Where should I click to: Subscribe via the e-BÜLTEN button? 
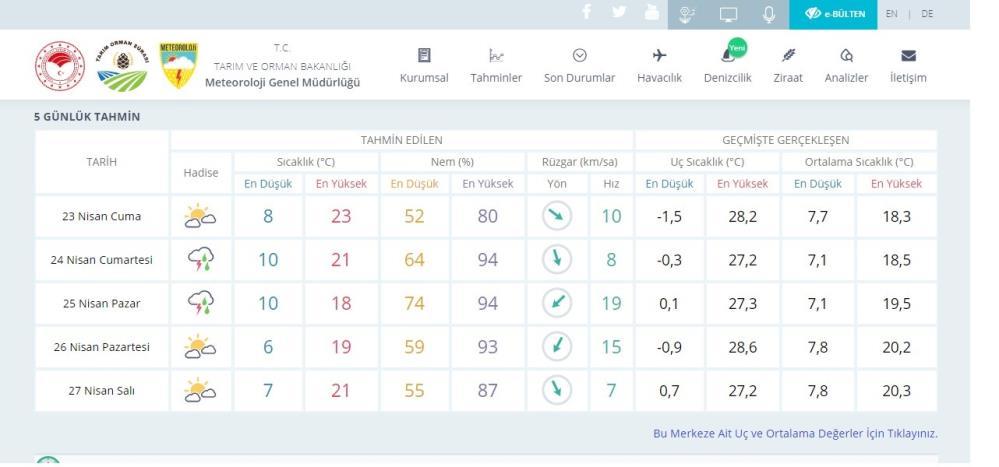[x=832, y=14]
